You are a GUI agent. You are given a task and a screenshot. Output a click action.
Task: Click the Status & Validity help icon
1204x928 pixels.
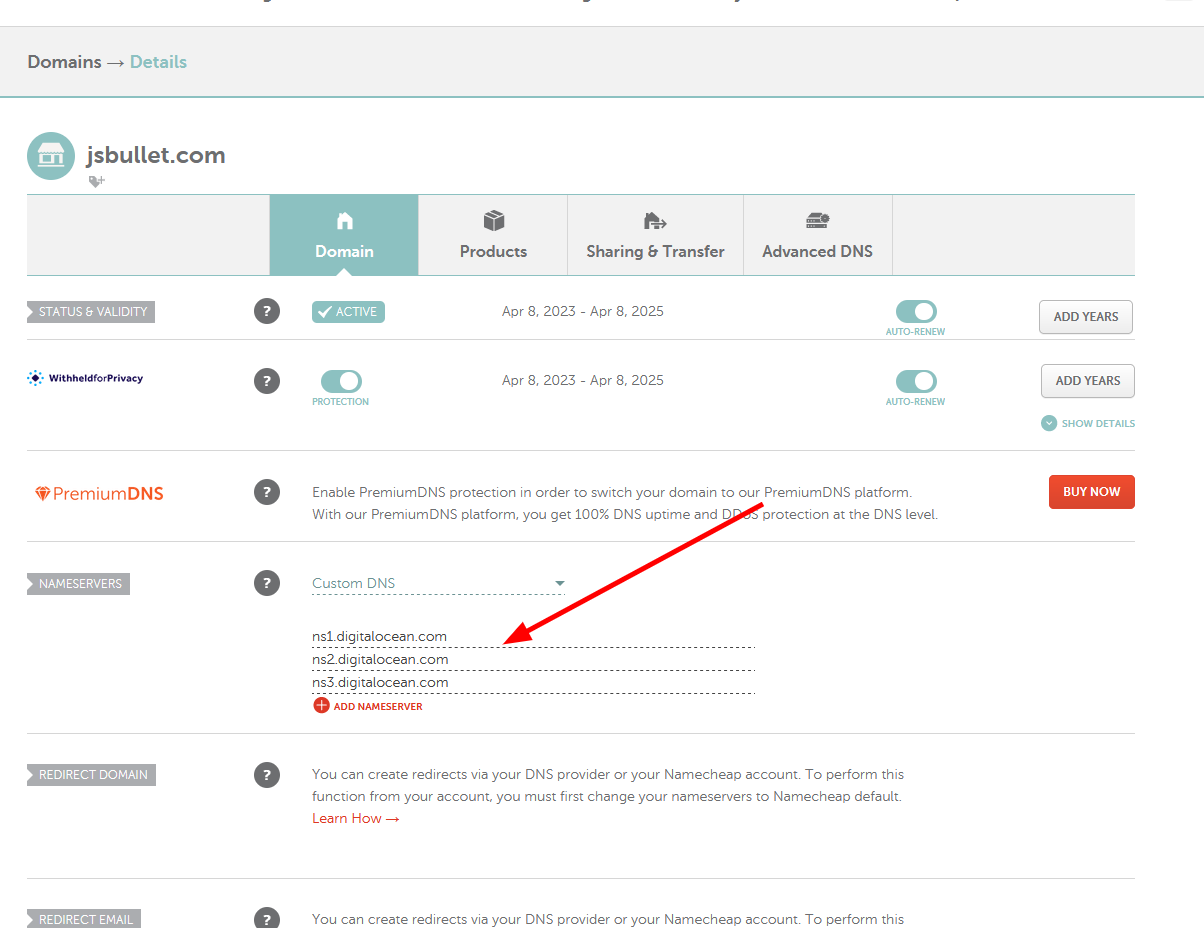[266, 311]
